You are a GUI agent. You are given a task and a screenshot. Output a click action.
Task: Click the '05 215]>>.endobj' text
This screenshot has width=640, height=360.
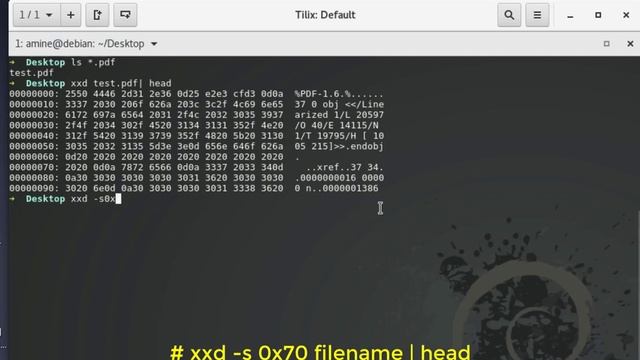pos(339,146)
